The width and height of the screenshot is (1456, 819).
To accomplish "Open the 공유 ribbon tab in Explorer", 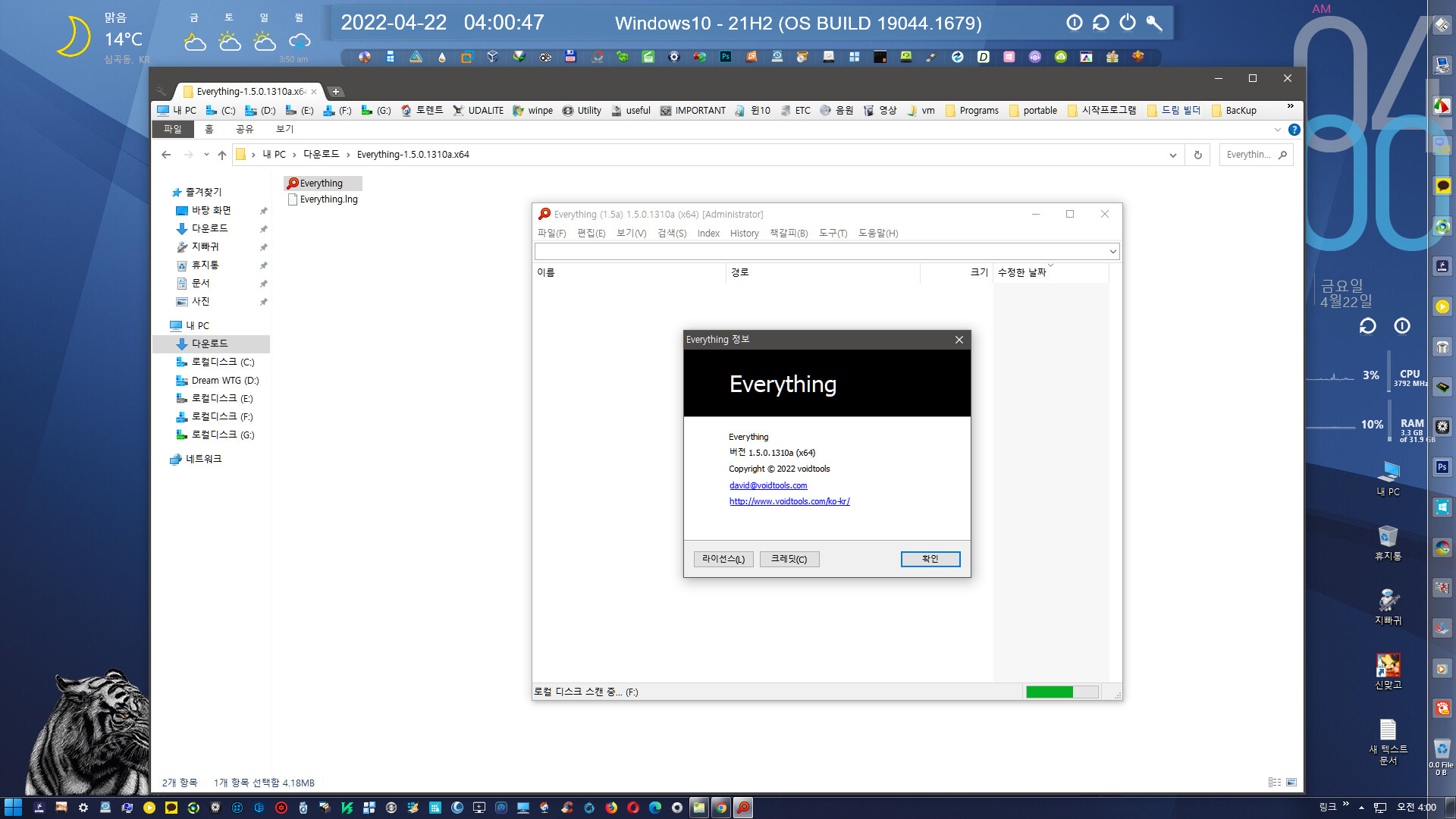I will [x=245, y=130].
